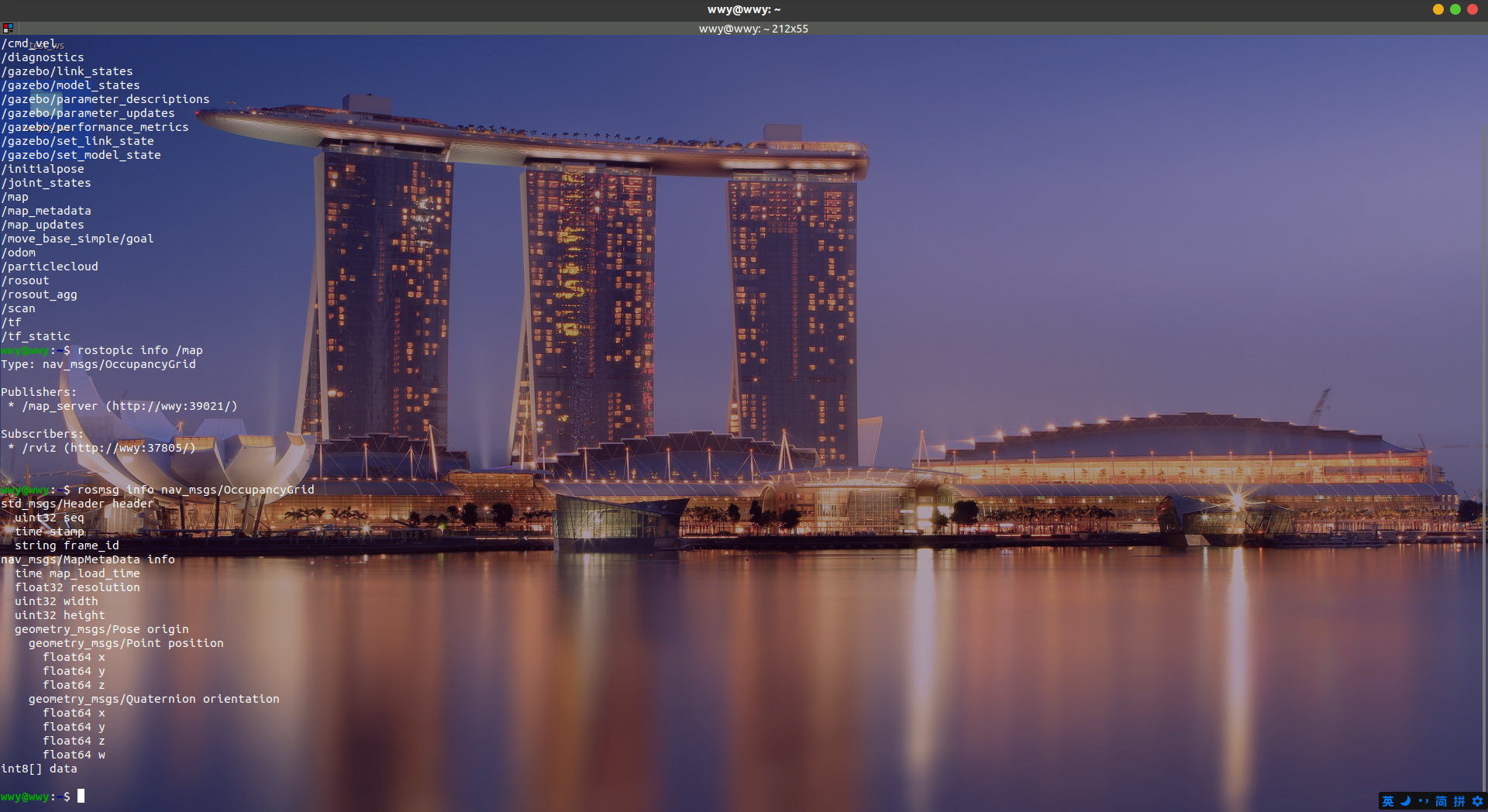Toggle the punctuation mode icon in input bar
This screenshot has height=812, width=1488.
pos(1423,801)
